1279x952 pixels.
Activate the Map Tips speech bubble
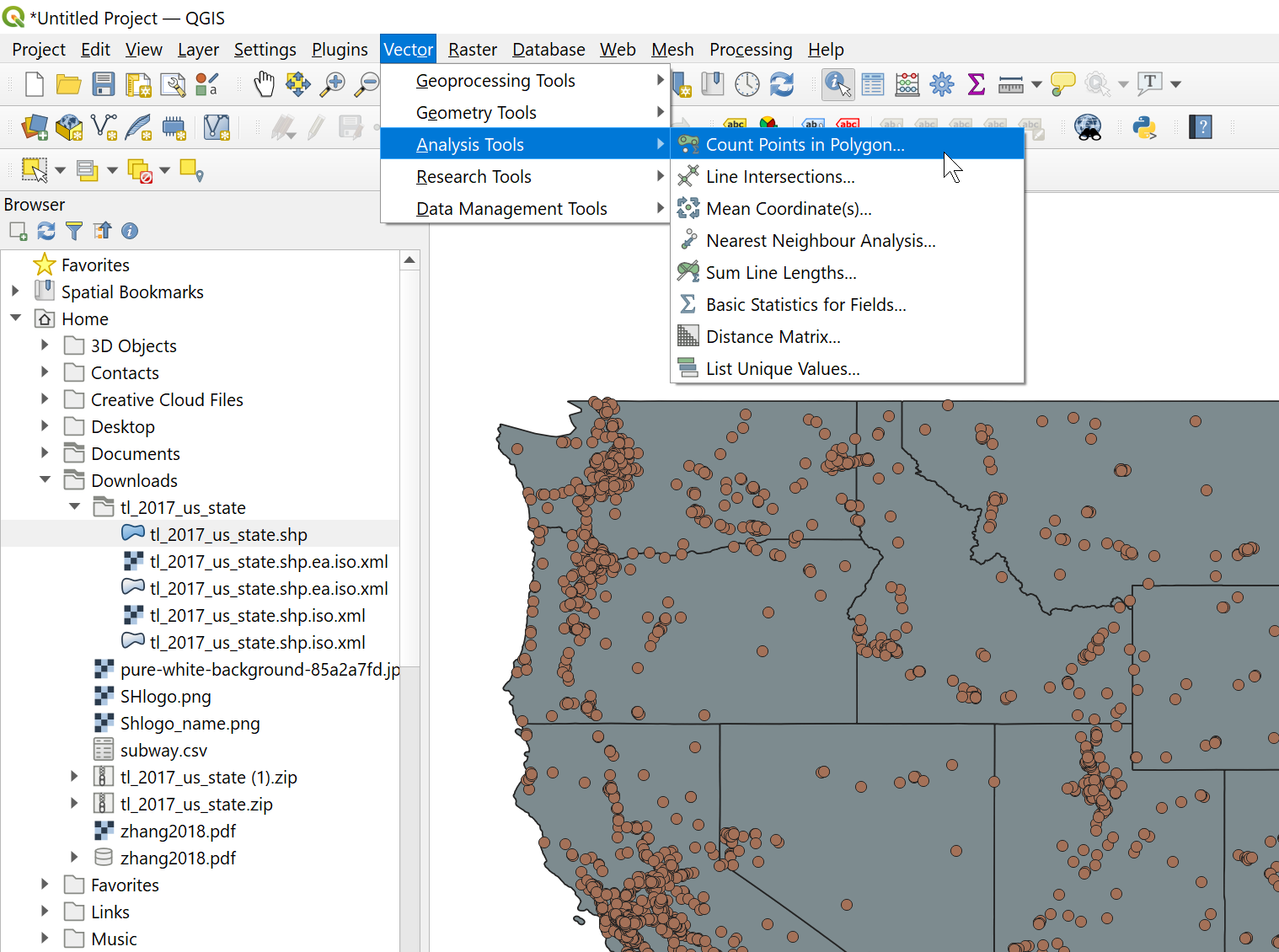click(1063, 83)
